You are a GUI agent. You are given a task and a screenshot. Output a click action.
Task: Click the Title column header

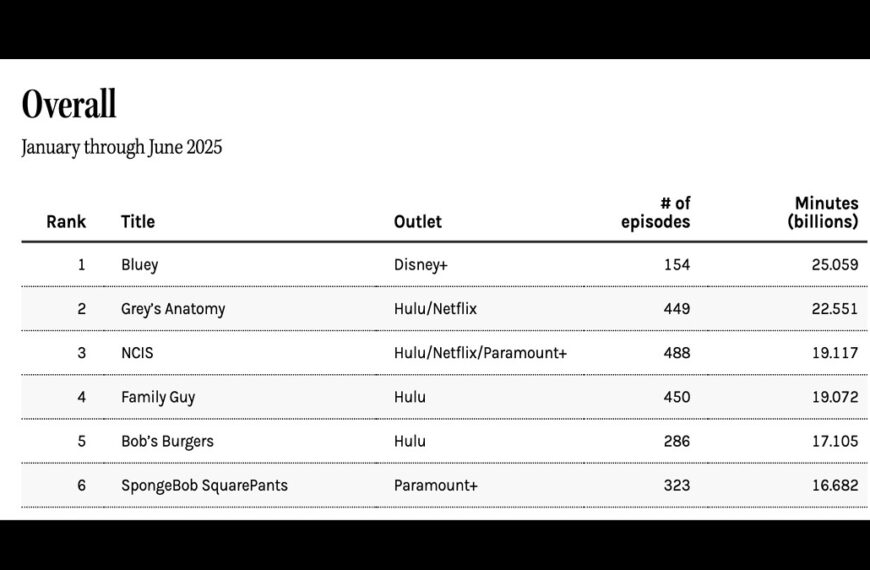pyautogui.click(x=138, y=221)
